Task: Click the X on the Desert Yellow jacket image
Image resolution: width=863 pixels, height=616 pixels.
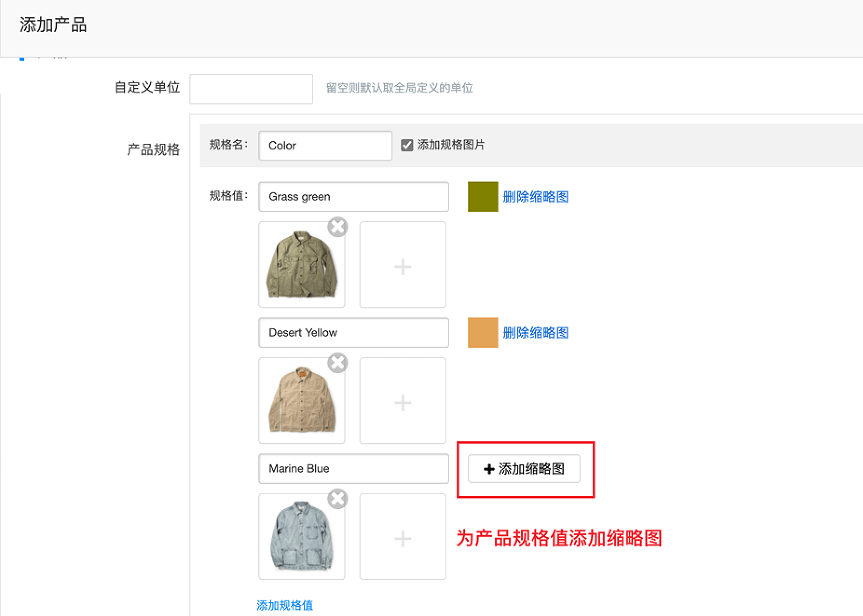Action: point(337,363)
